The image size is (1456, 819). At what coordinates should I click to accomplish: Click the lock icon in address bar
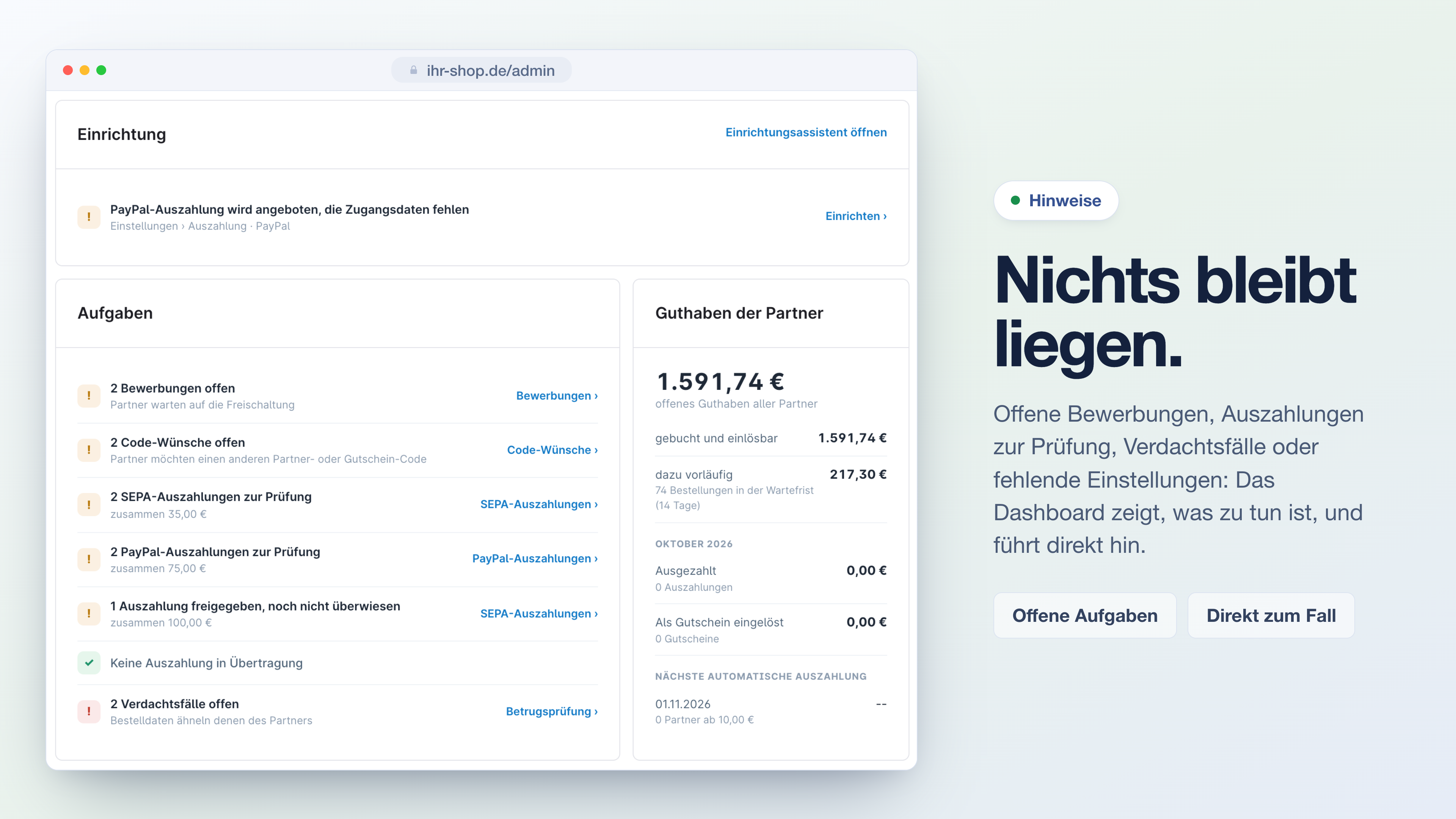tap(414, 70)
